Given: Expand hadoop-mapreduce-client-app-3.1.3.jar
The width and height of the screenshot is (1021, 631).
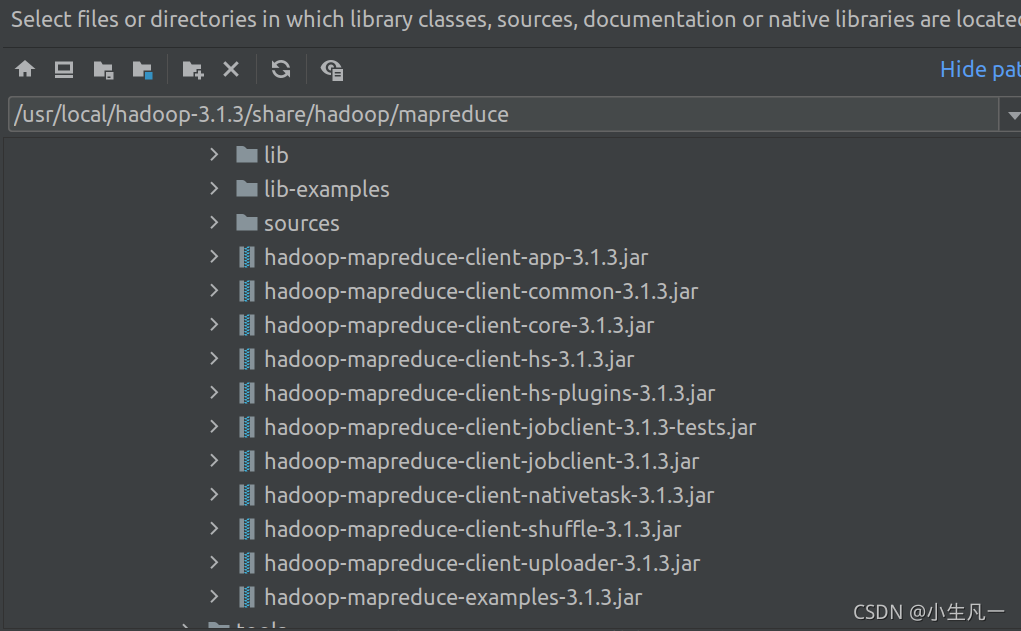Looking at the screenshot, I should pyautogui.click(x=214, y=257).
